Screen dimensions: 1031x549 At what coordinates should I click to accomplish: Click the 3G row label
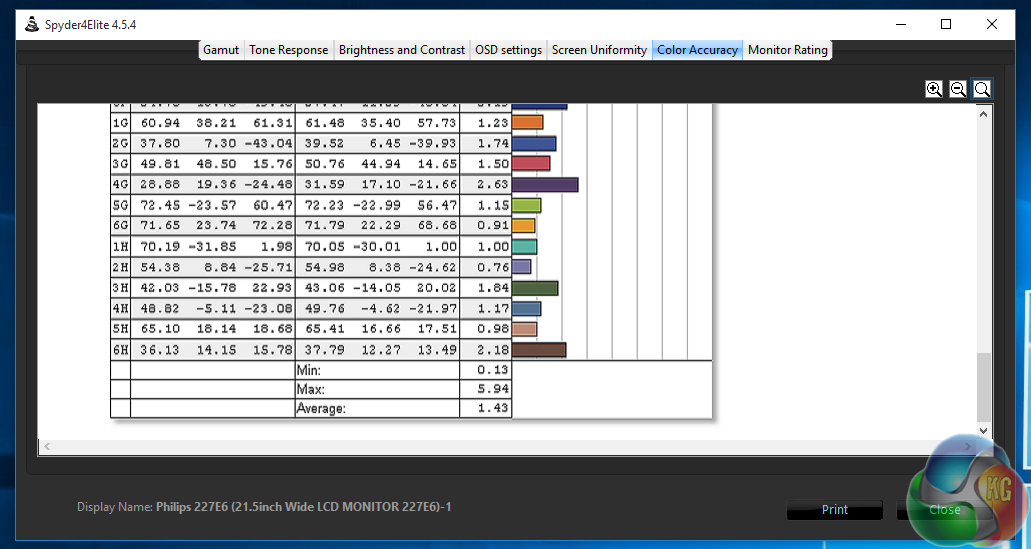120,164
